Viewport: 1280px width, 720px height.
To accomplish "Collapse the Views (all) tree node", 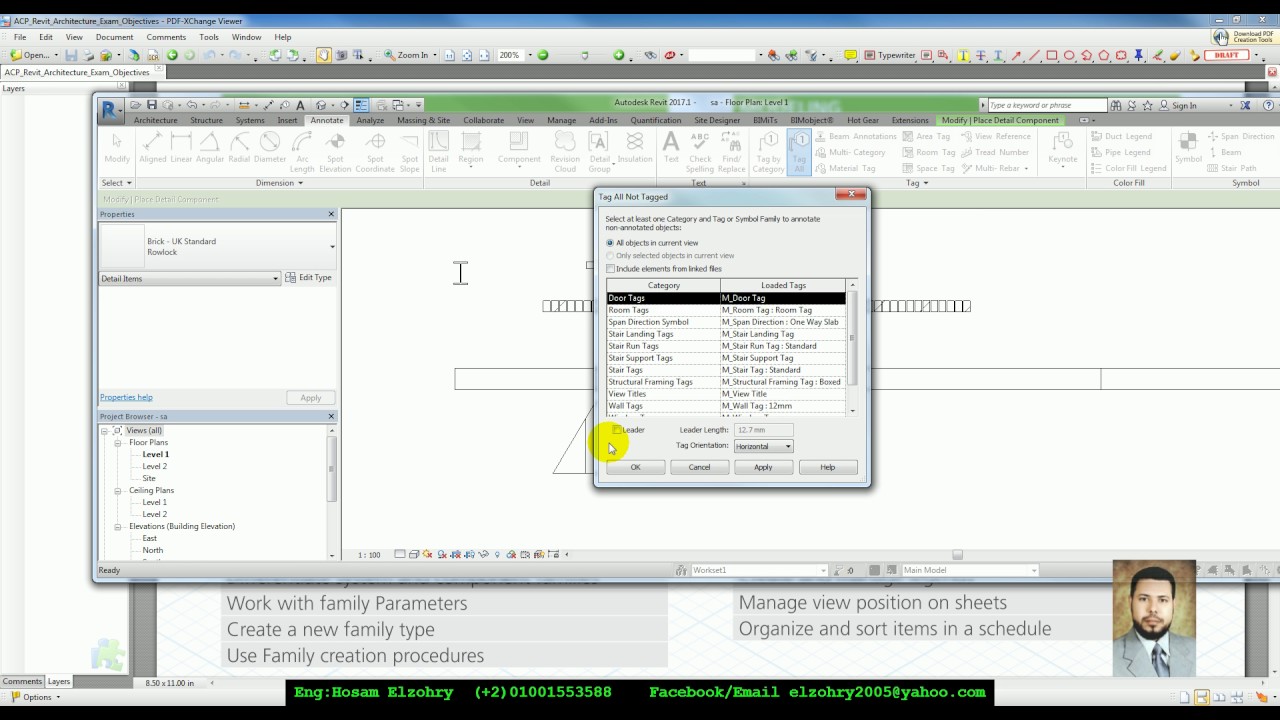I will (x=105, y=430).
